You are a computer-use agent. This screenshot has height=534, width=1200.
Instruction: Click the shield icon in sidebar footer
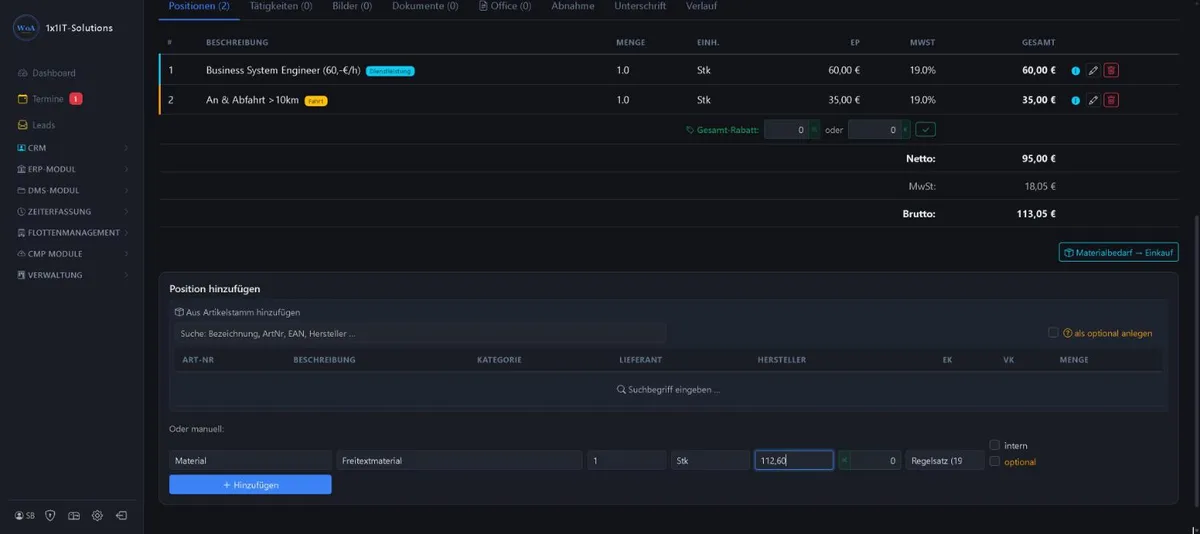pos(50,516)
